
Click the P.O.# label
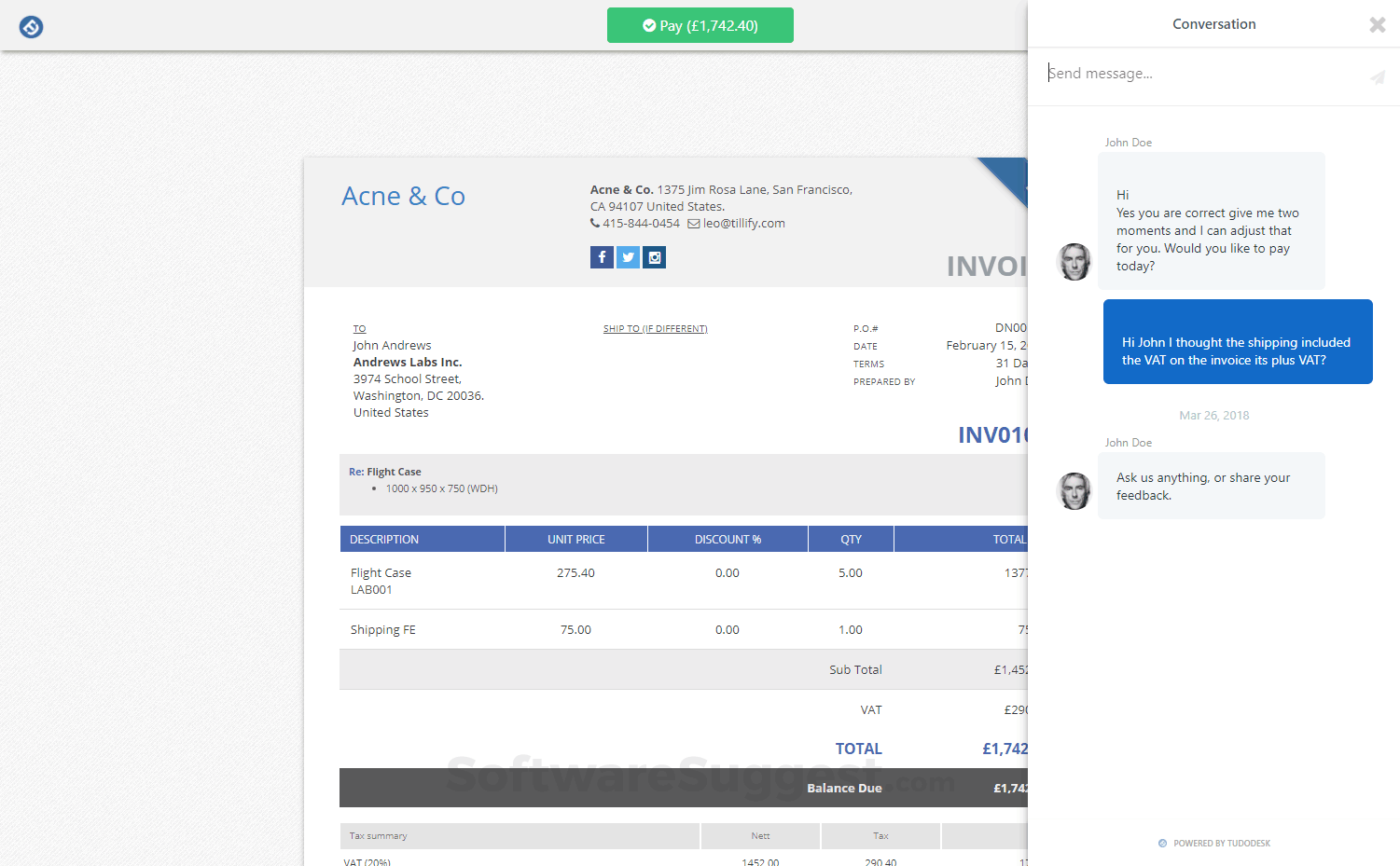pos(866,329)
